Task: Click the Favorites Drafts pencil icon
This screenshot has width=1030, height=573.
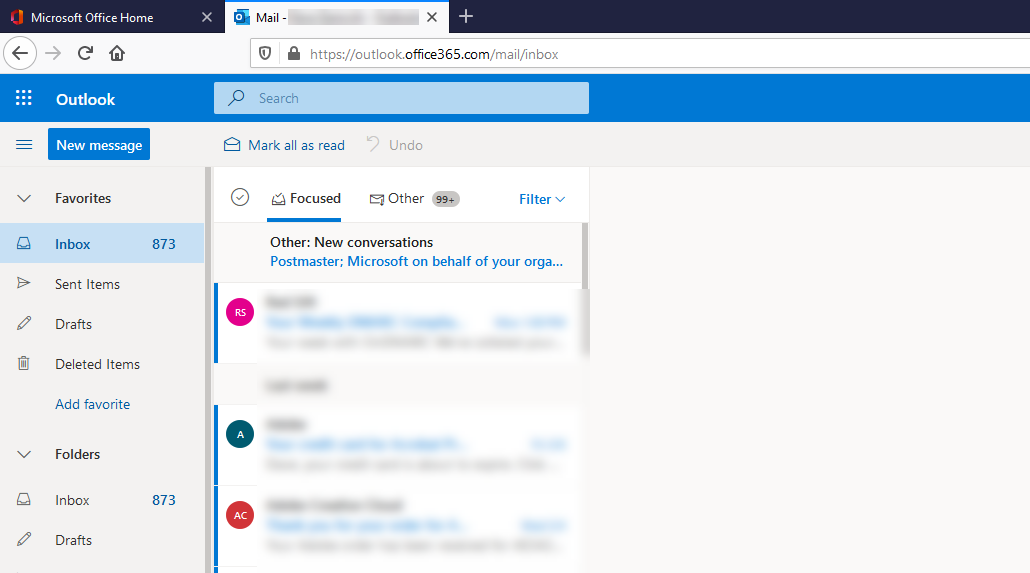Action: click(24, 323)
